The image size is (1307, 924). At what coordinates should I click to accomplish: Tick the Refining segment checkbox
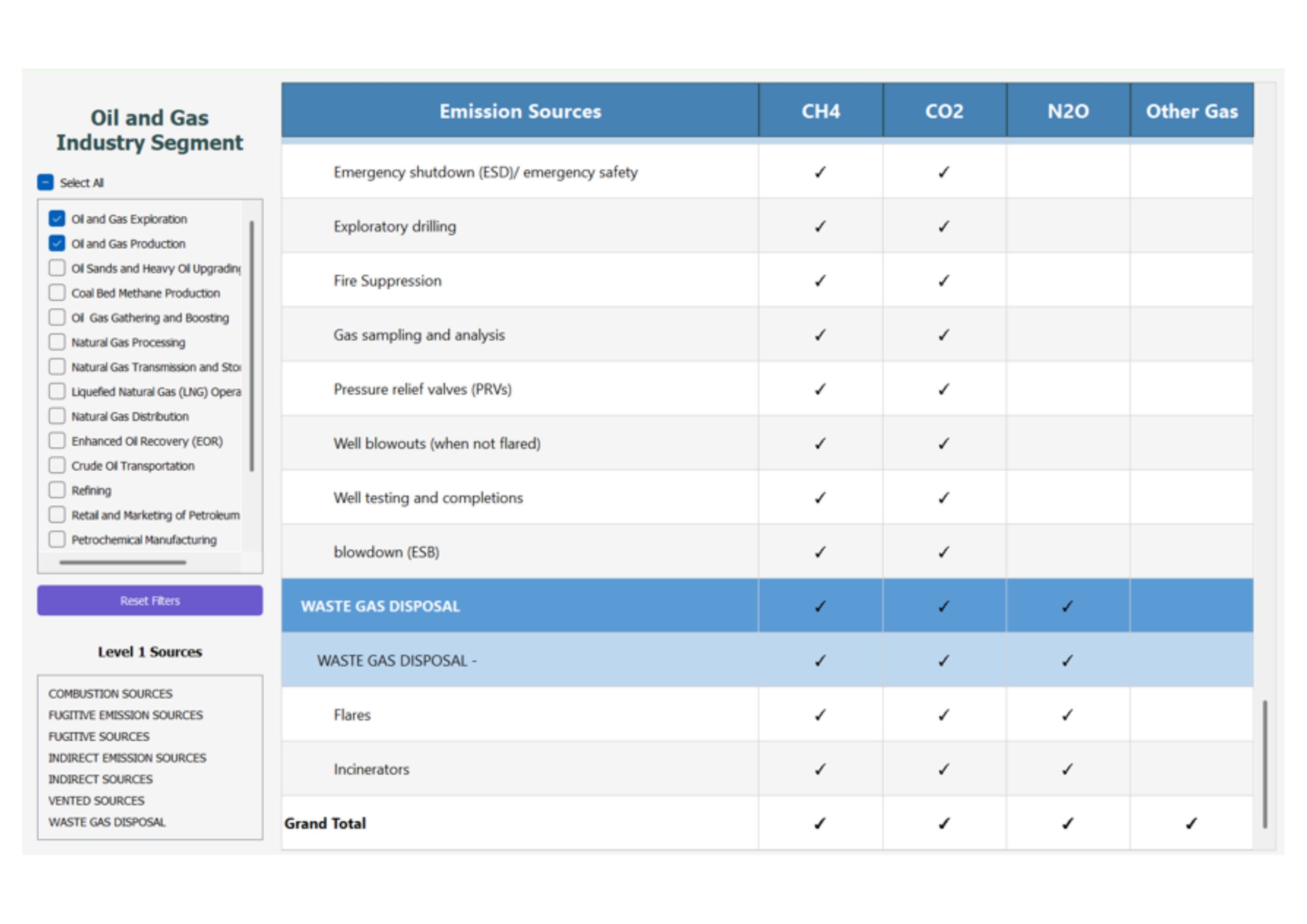pyautogui.click(x=57, y=490)
